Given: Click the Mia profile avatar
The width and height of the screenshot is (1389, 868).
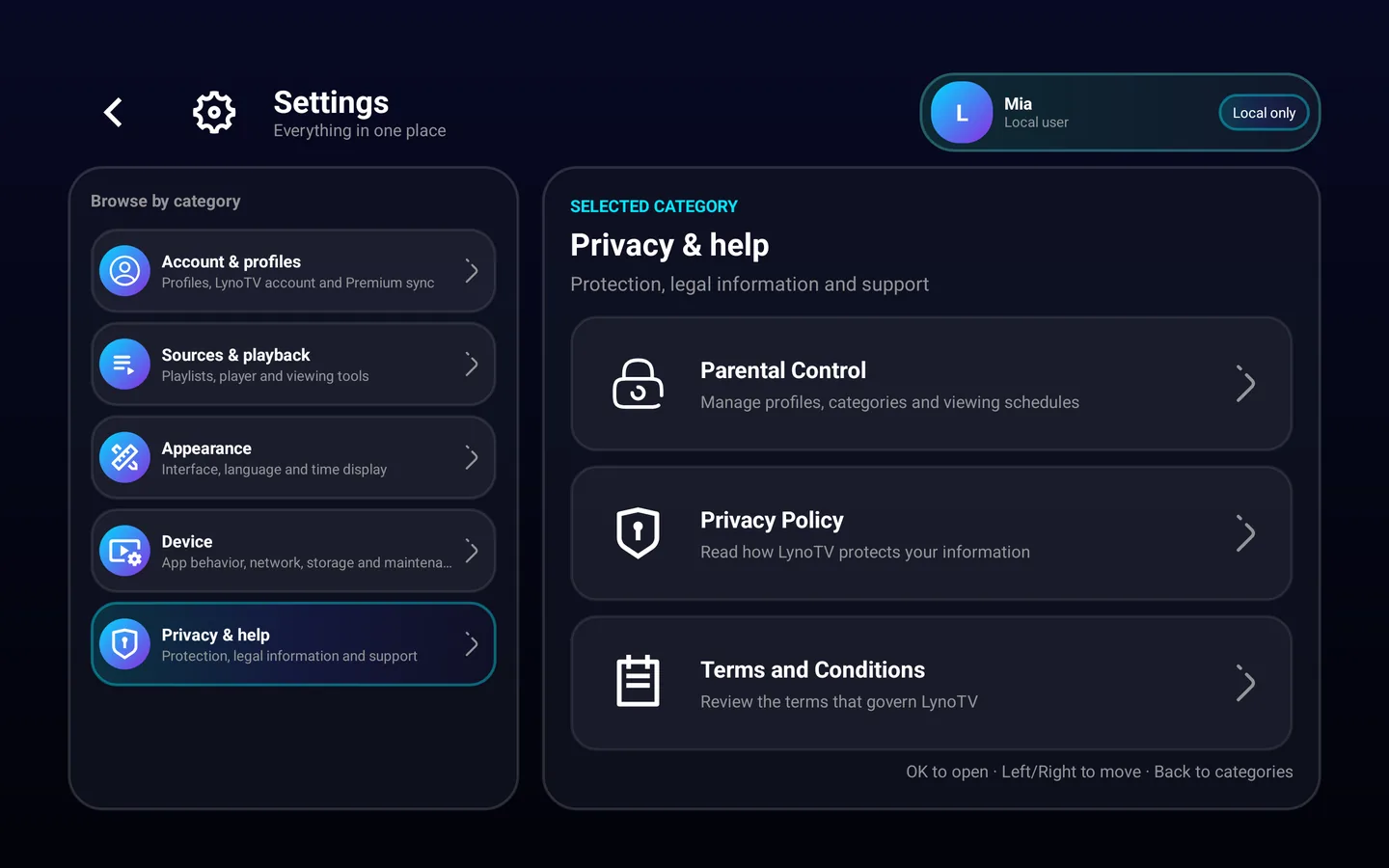Looking at the screenshot, I should [x=962, y=113].
